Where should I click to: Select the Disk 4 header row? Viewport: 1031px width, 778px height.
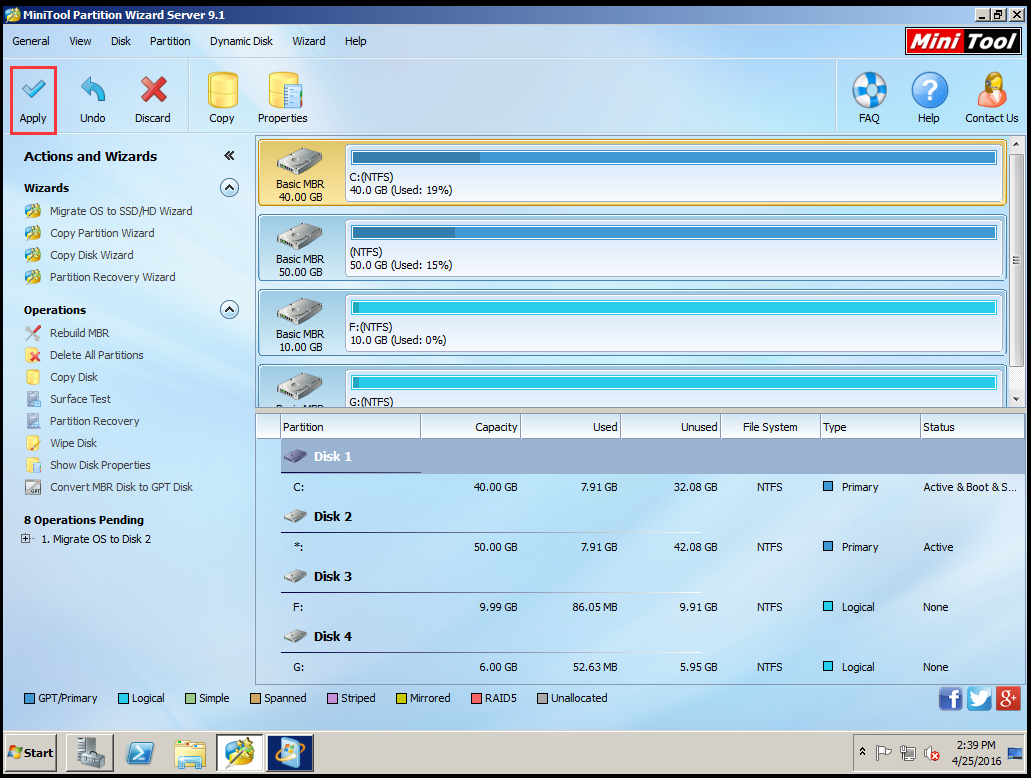point(652,636)
